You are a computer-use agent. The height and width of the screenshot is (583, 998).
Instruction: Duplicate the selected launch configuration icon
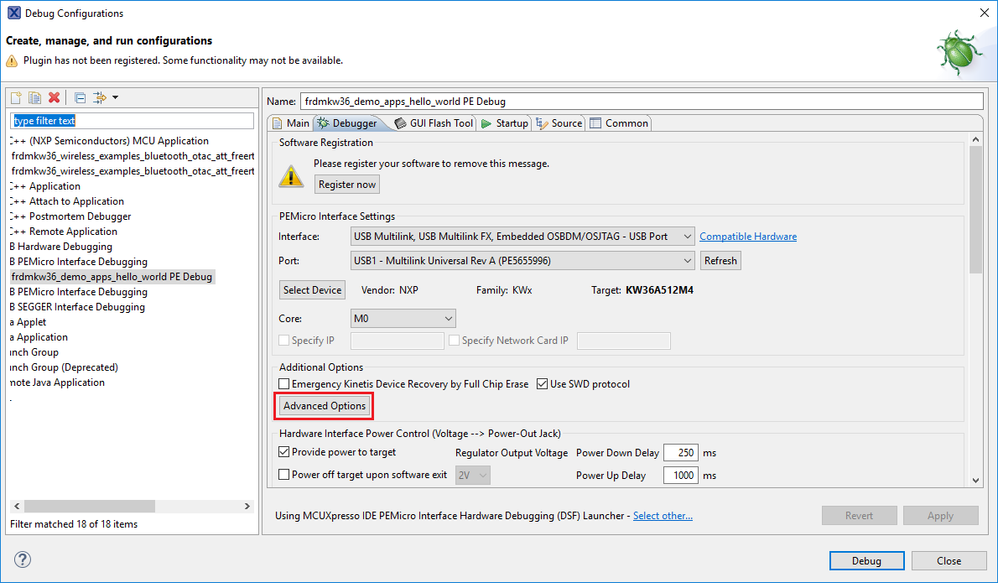[35, 97]
